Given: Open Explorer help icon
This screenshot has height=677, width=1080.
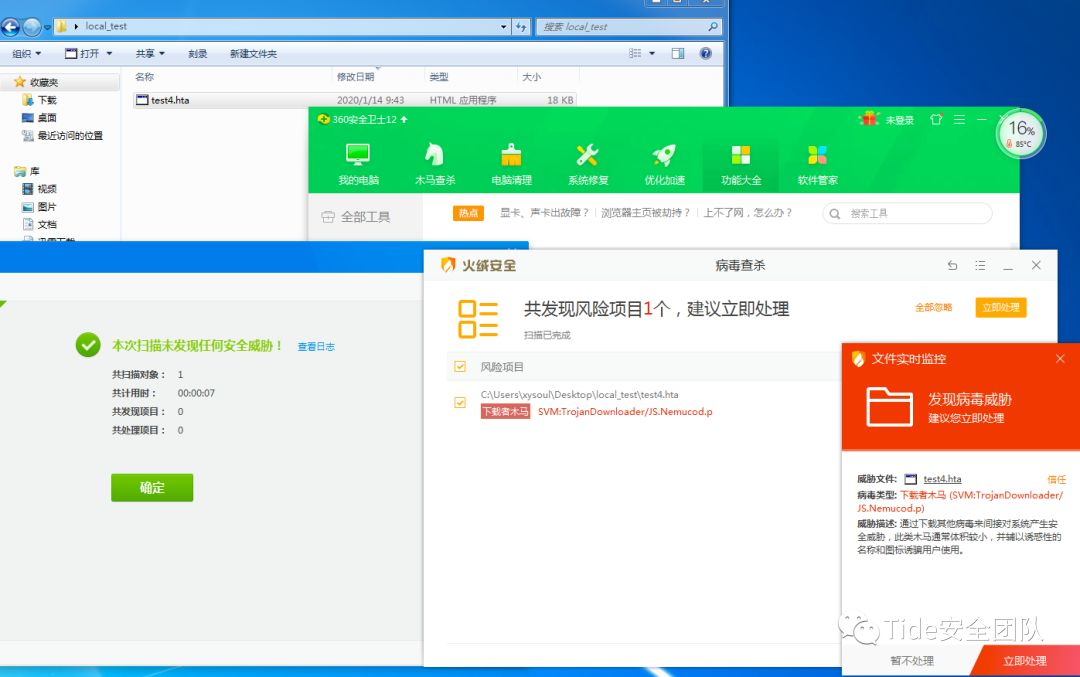Looking at the screenshot, I should tap(705, 54).
